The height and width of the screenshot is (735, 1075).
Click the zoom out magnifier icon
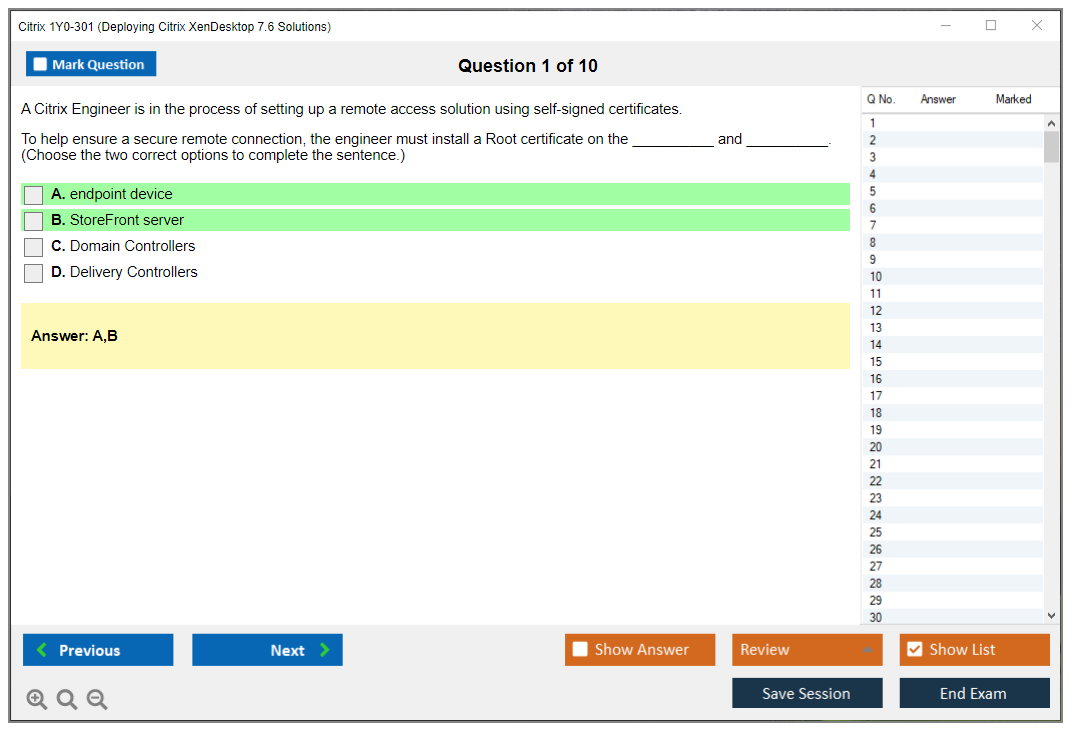tap(97, 700)
